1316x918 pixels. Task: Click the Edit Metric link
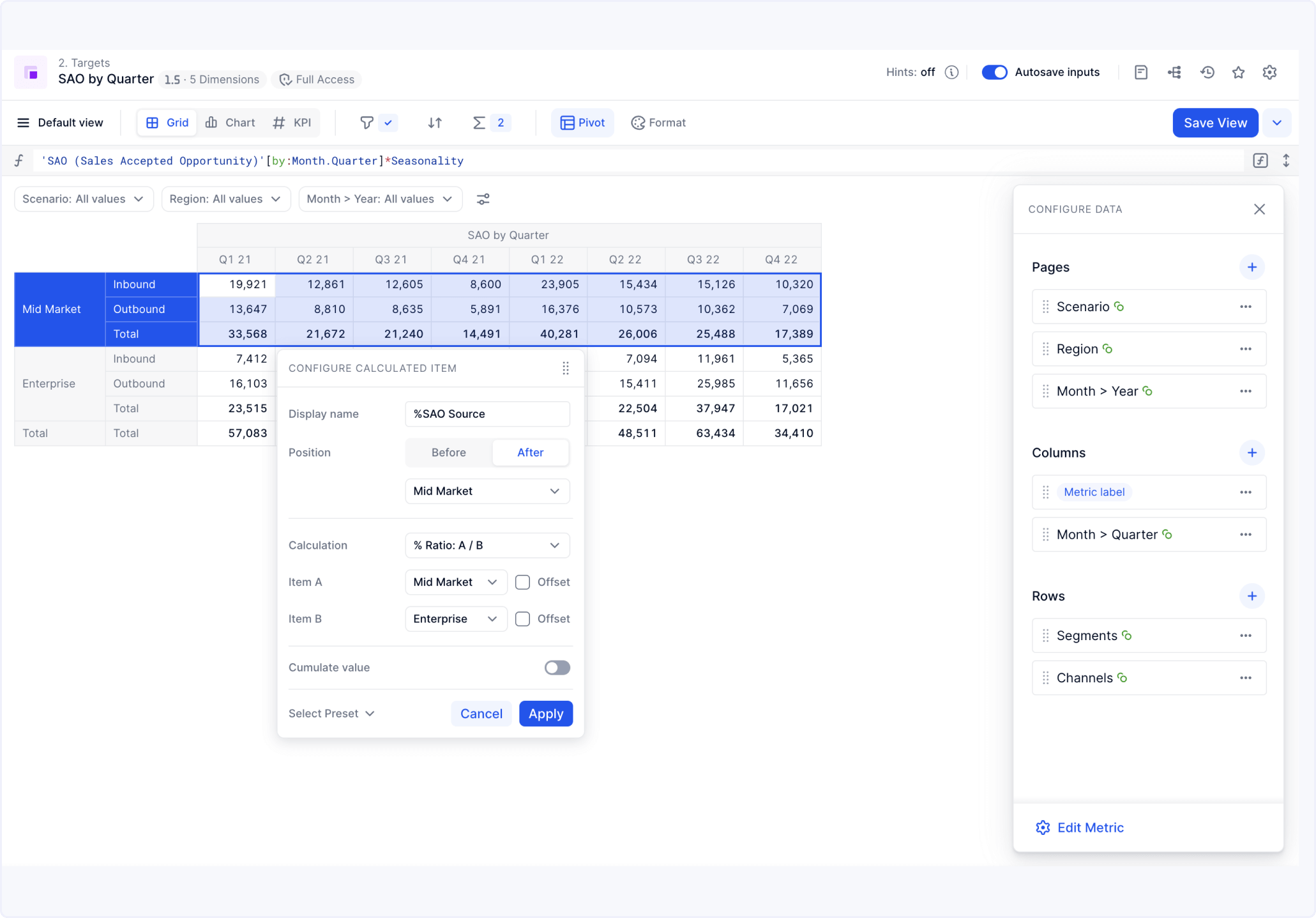1090,827
